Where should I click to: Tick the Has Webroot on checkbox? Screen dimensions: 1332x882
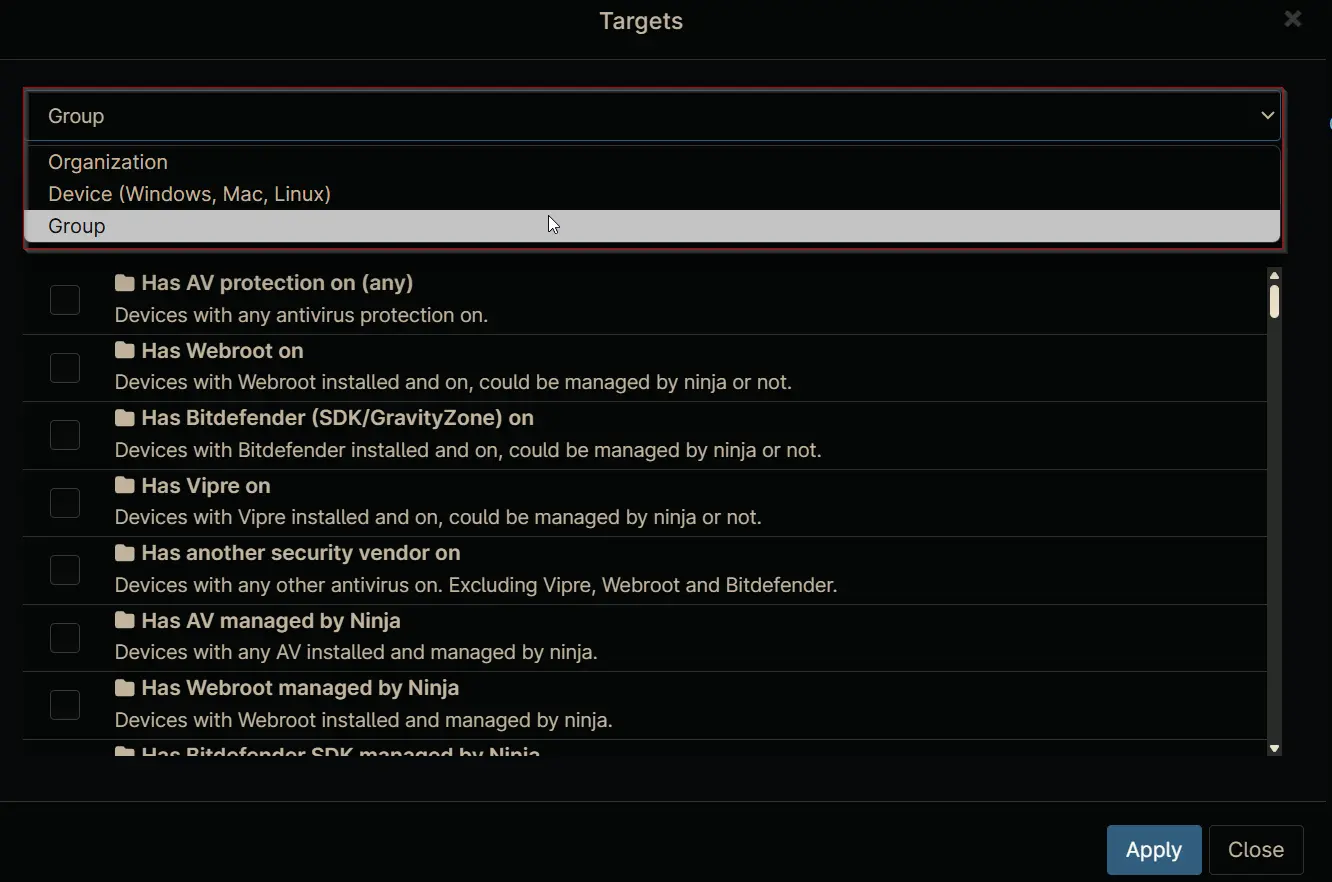click(65, 367)
